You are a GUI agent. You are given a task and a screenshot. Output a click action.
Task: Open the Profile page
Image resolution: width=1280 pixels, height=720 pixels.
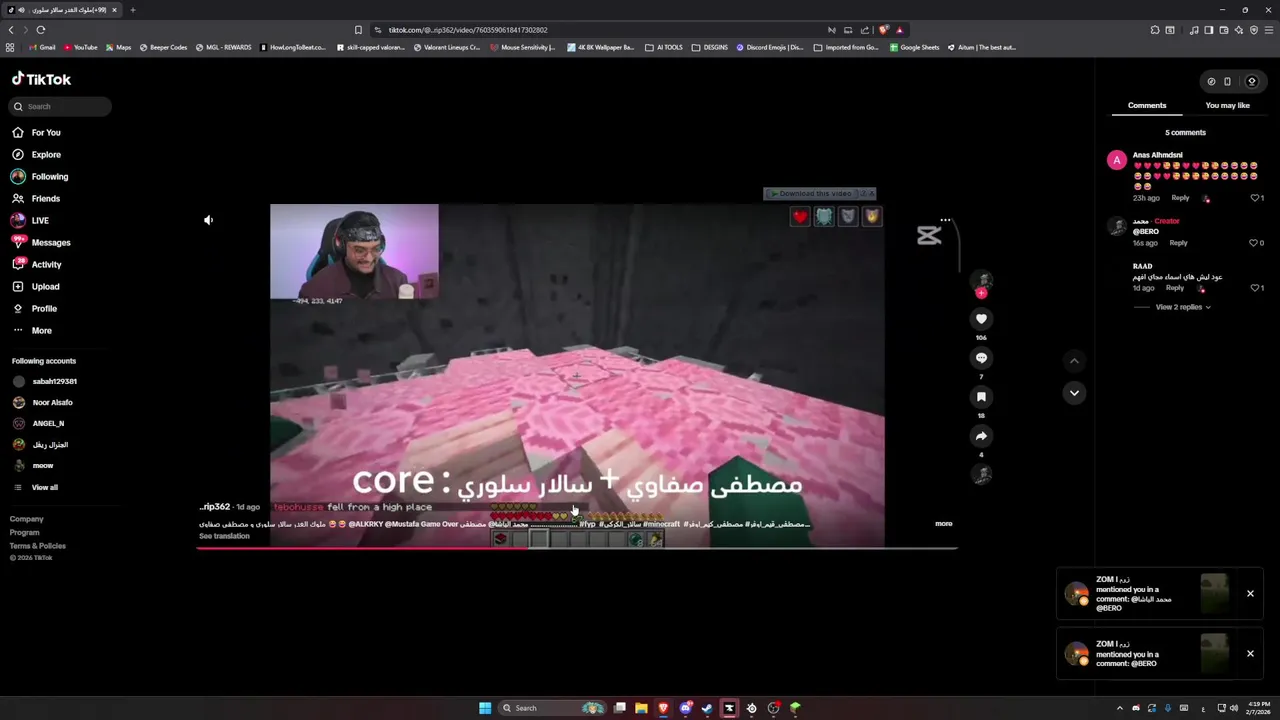34,308
